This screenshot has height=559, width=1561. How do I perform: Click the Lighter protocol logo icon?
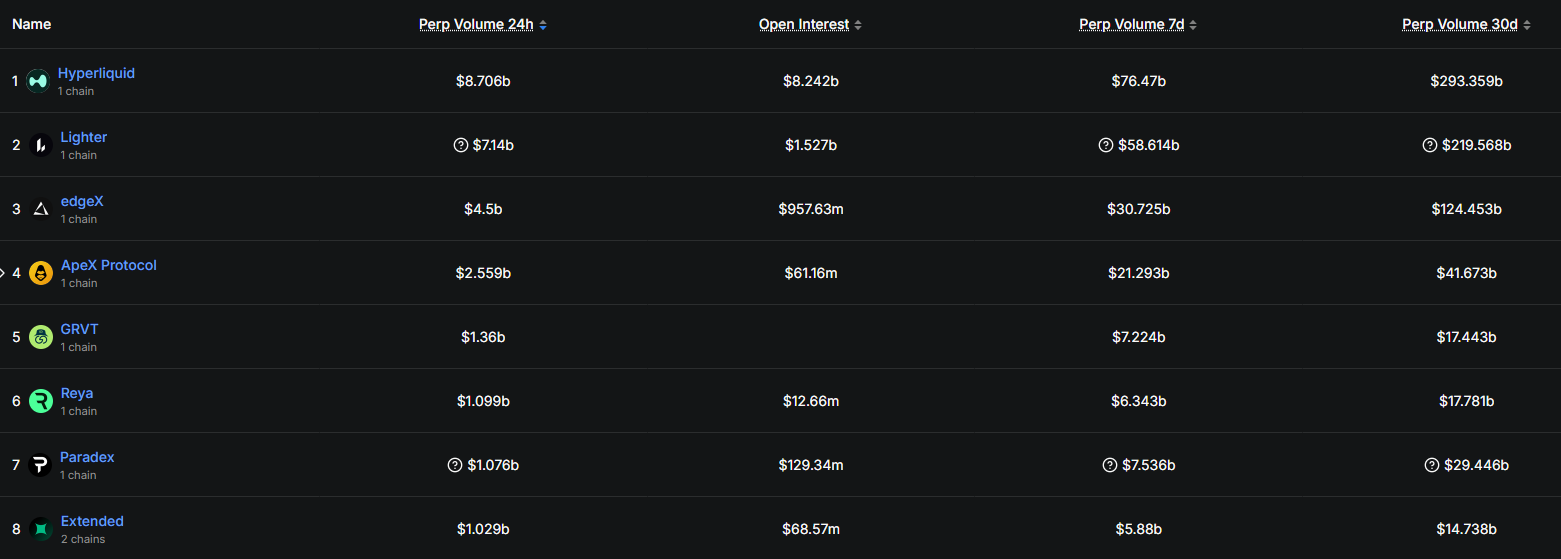coord(41,145)
